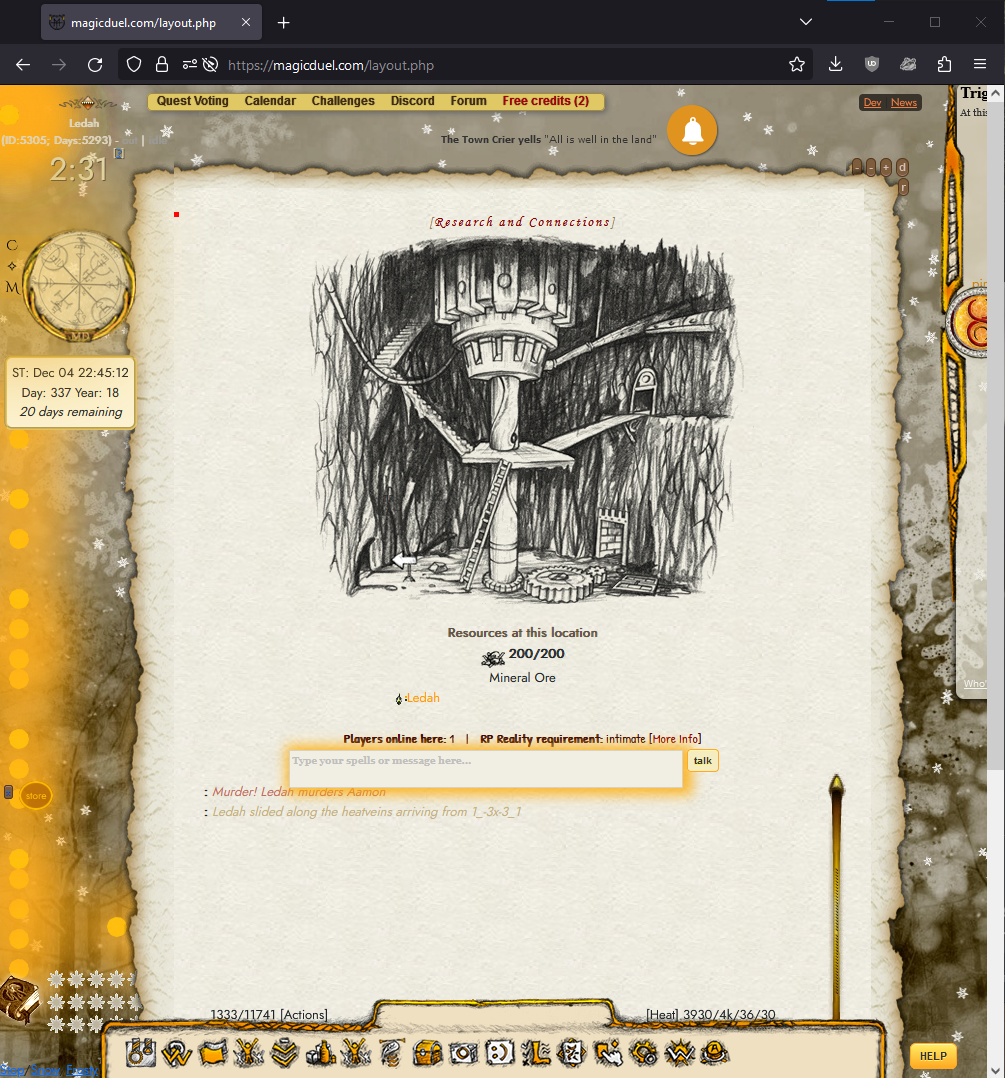Click the golden vertical staff slider

[837, 897]
